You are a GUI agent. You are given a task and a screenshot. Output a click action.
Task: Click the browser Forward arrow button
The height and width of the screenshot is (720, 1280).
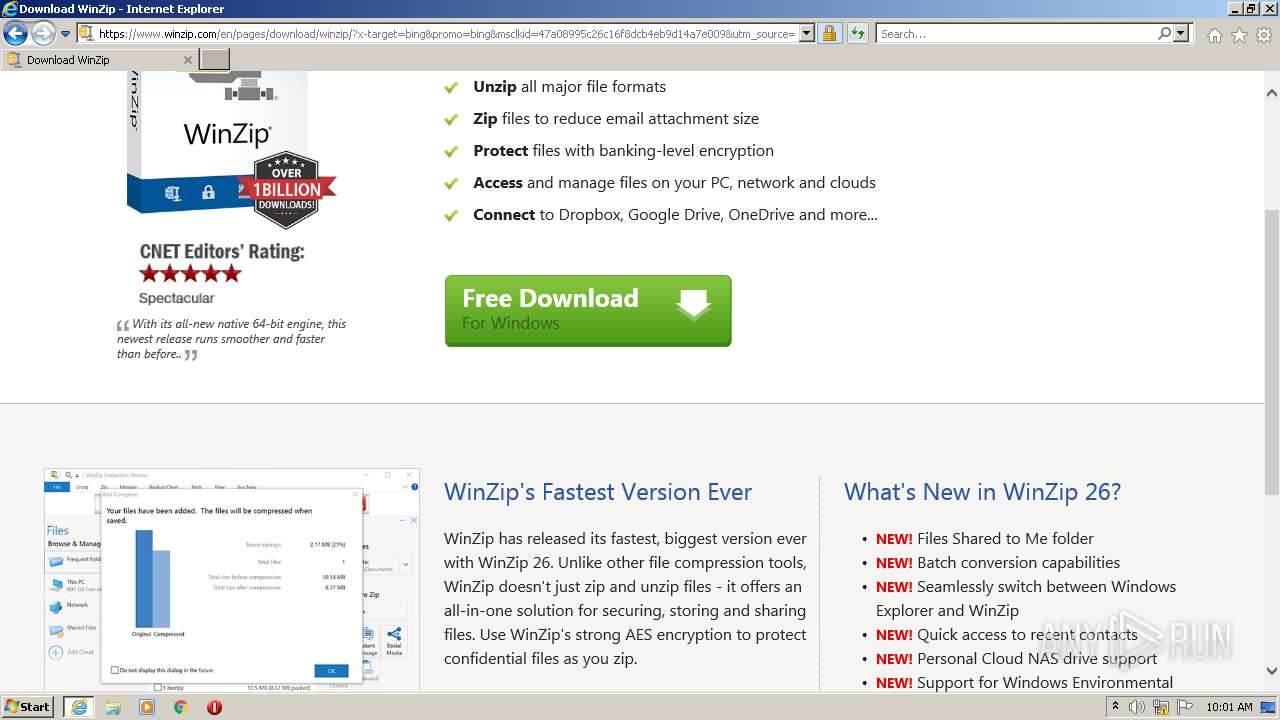43,34
